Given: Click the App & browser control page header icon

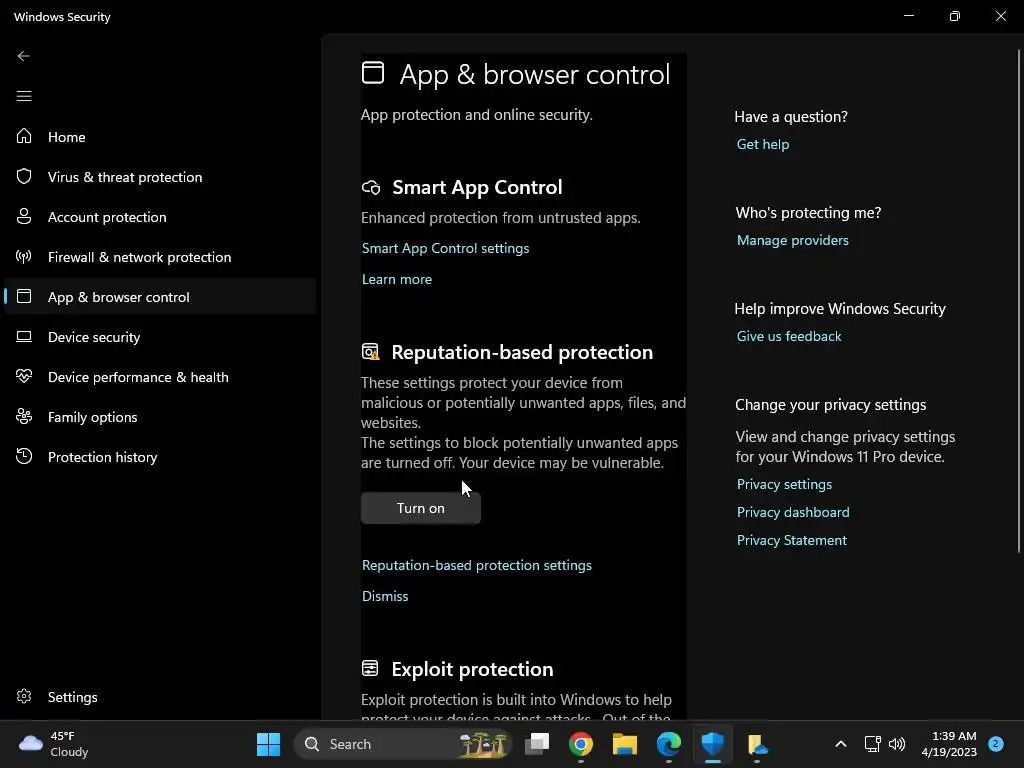Looking at the screenshot, I should click(x=373, y=72).
